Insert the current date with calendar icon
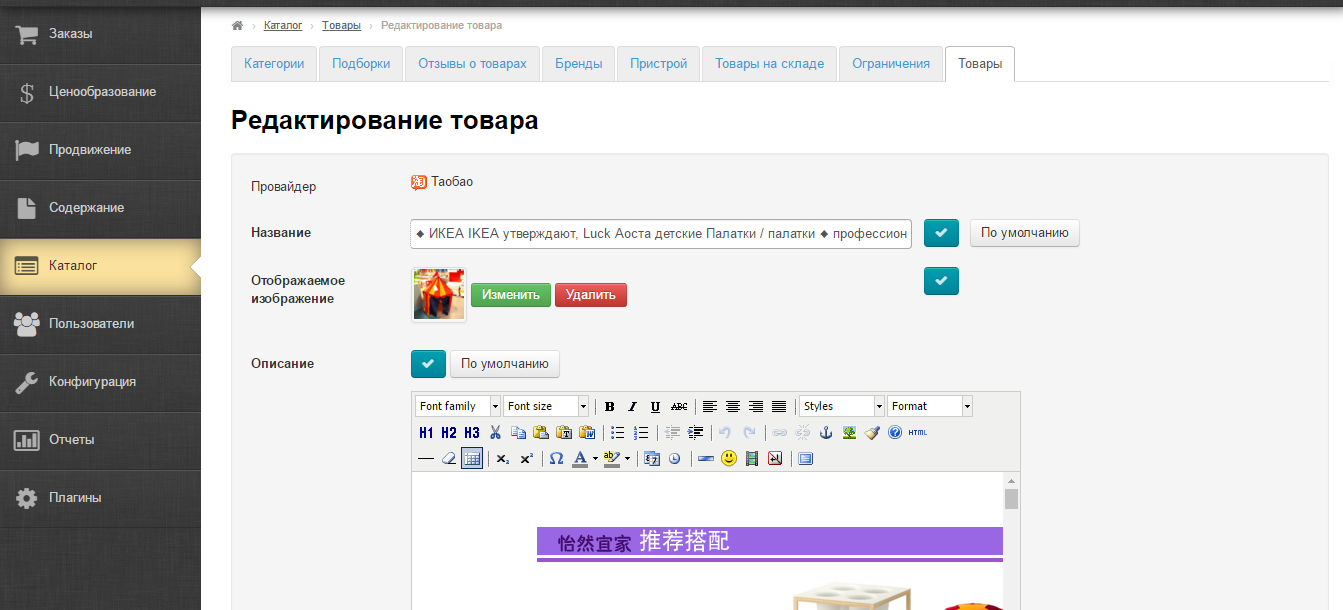 pos(652,458)
